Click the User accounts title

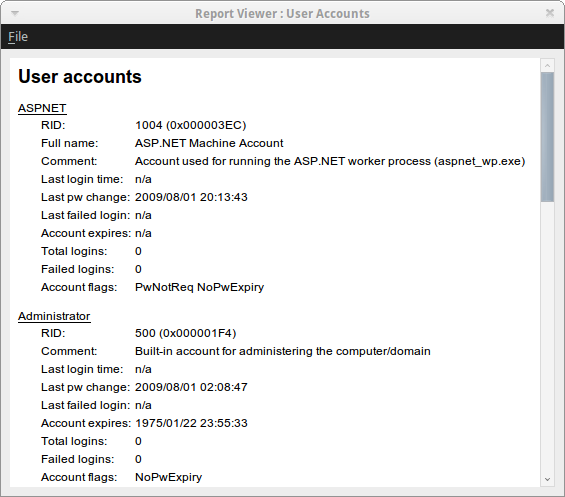point(80,76)
